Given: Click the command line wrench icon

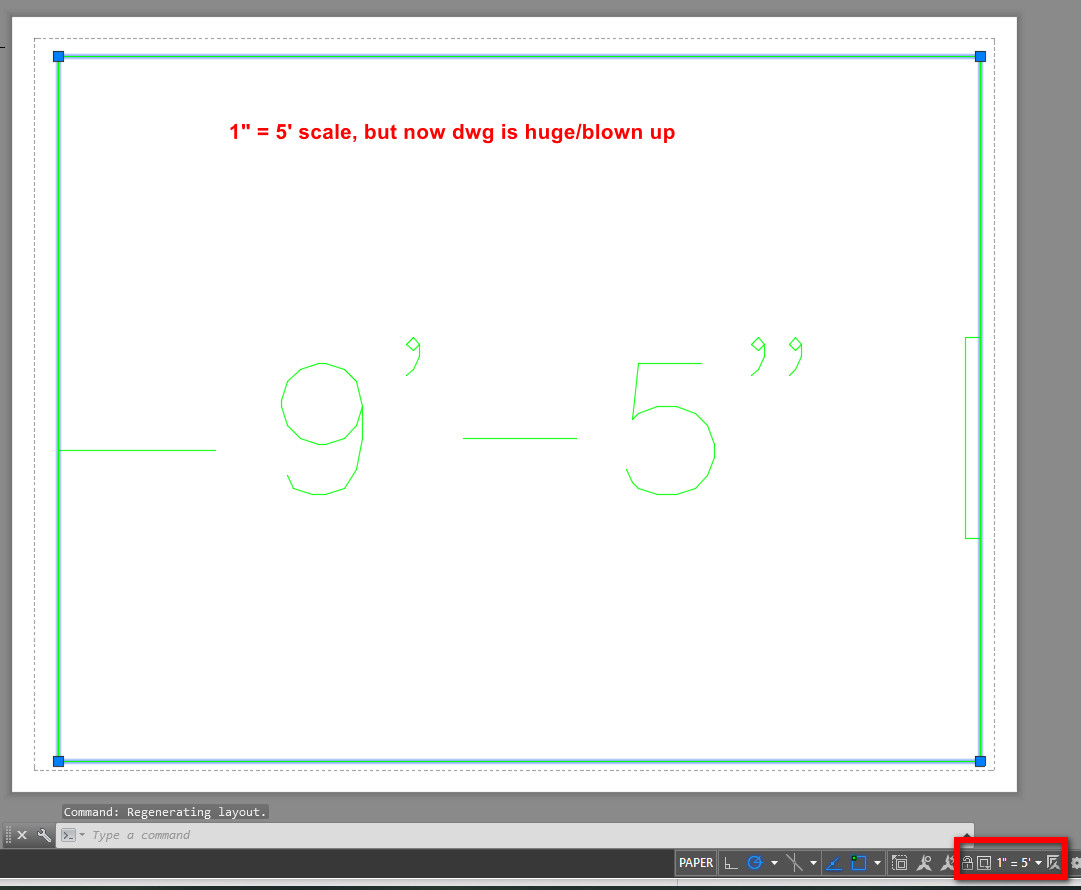Looking at the screenshot, I should click(43, 834).
